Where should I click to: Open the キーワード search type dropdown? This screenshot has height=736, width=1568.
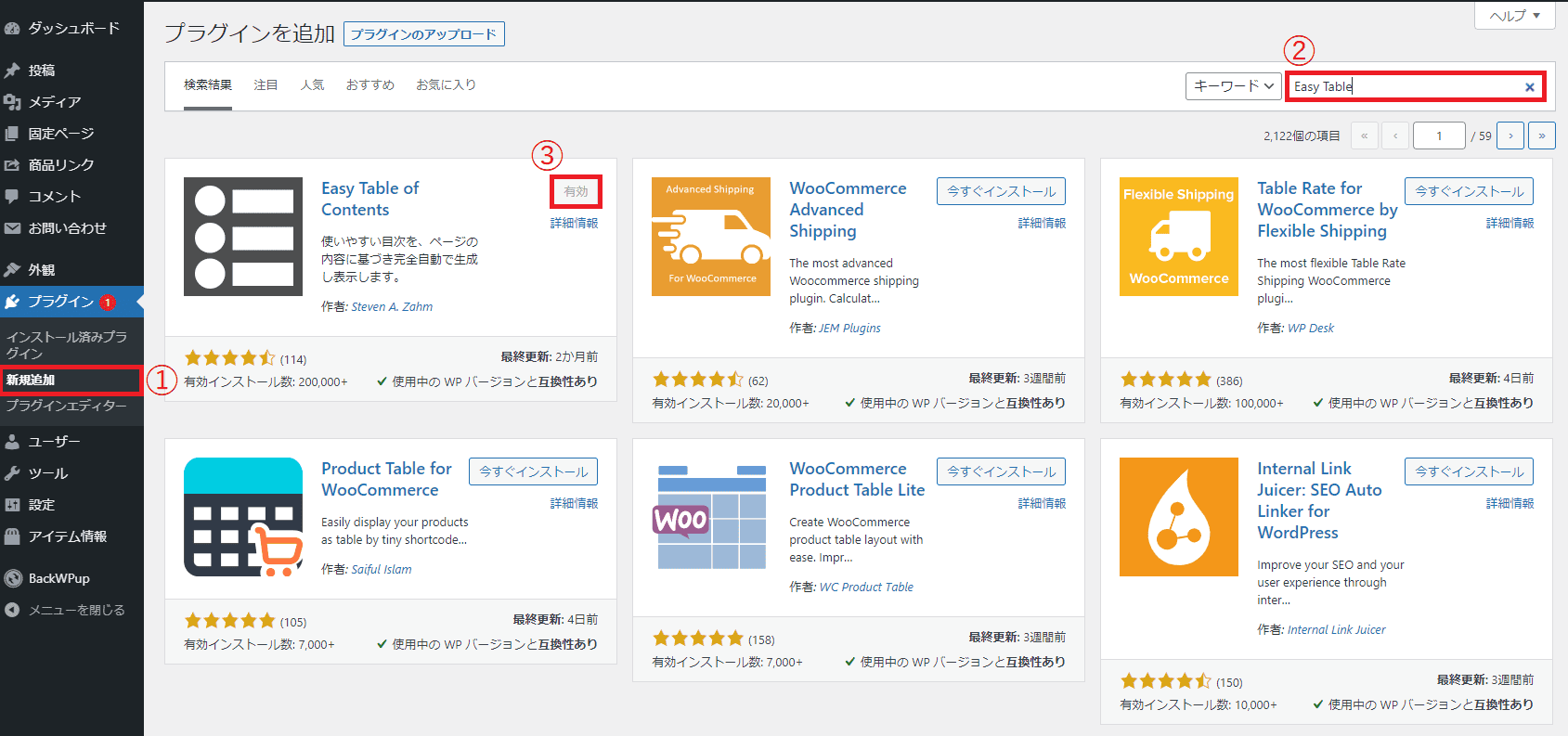tap(1234, 86)
